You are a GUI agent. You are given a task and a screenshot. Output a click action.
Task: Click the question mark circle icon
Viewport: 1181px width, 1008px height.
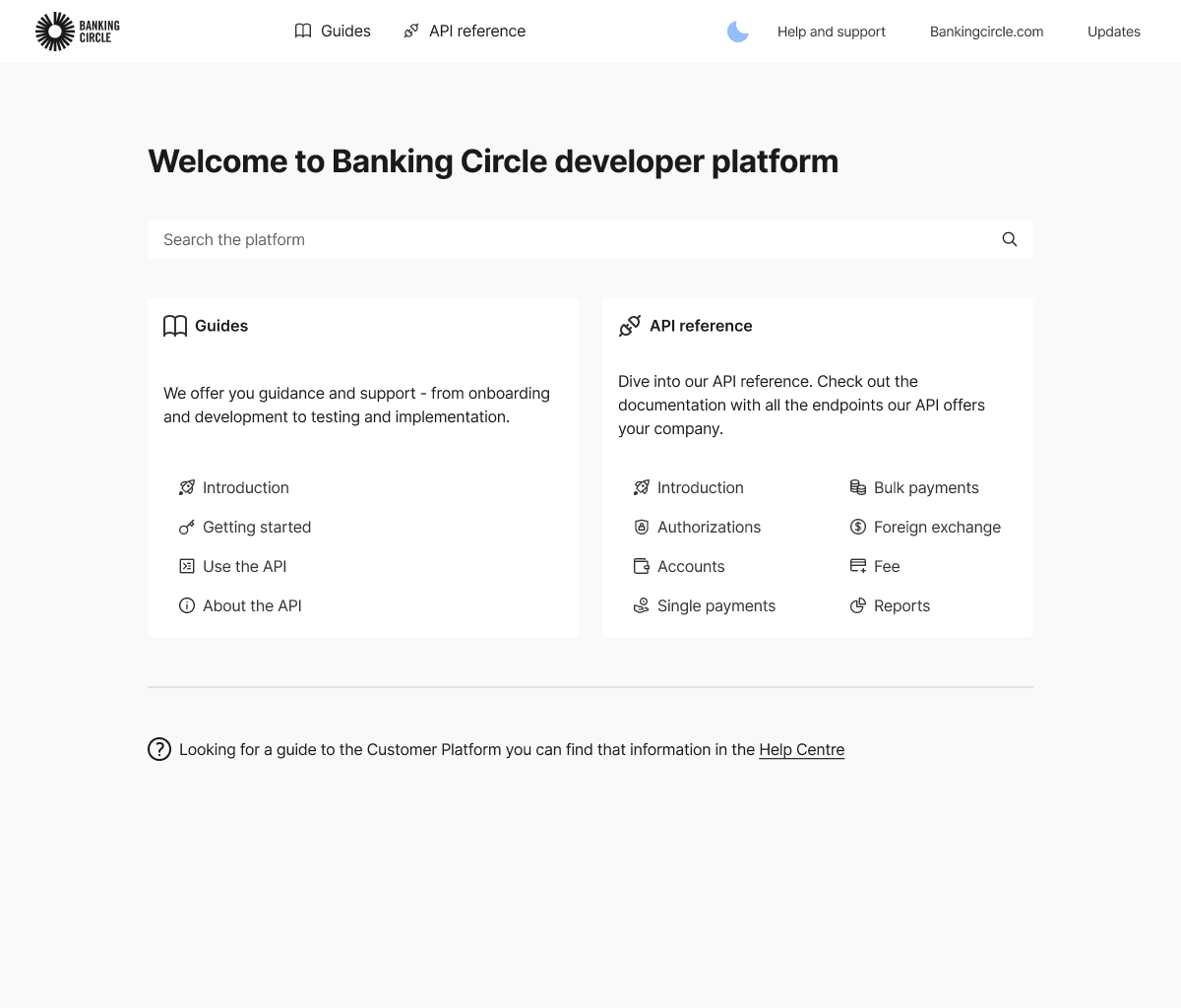coord(159,749)
